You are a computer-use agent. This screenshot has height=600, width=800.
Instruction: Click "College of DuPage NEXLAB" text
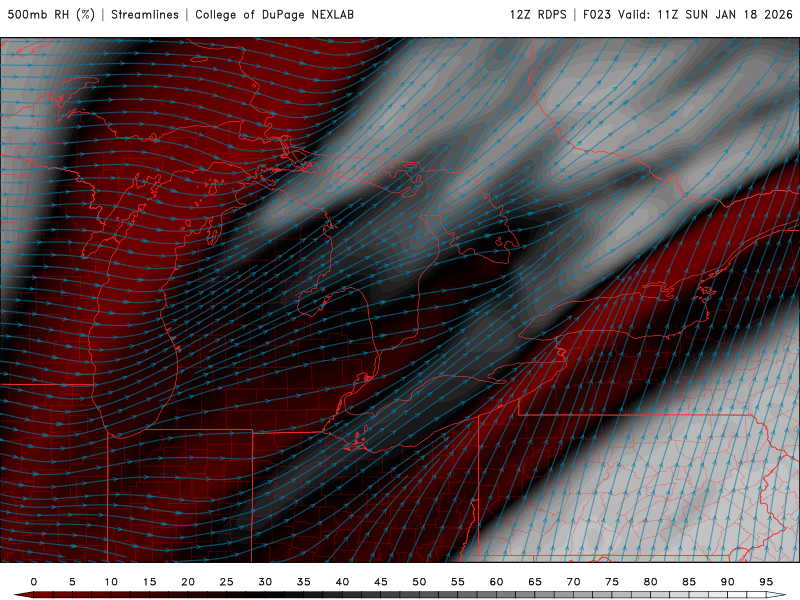point(274,14)
